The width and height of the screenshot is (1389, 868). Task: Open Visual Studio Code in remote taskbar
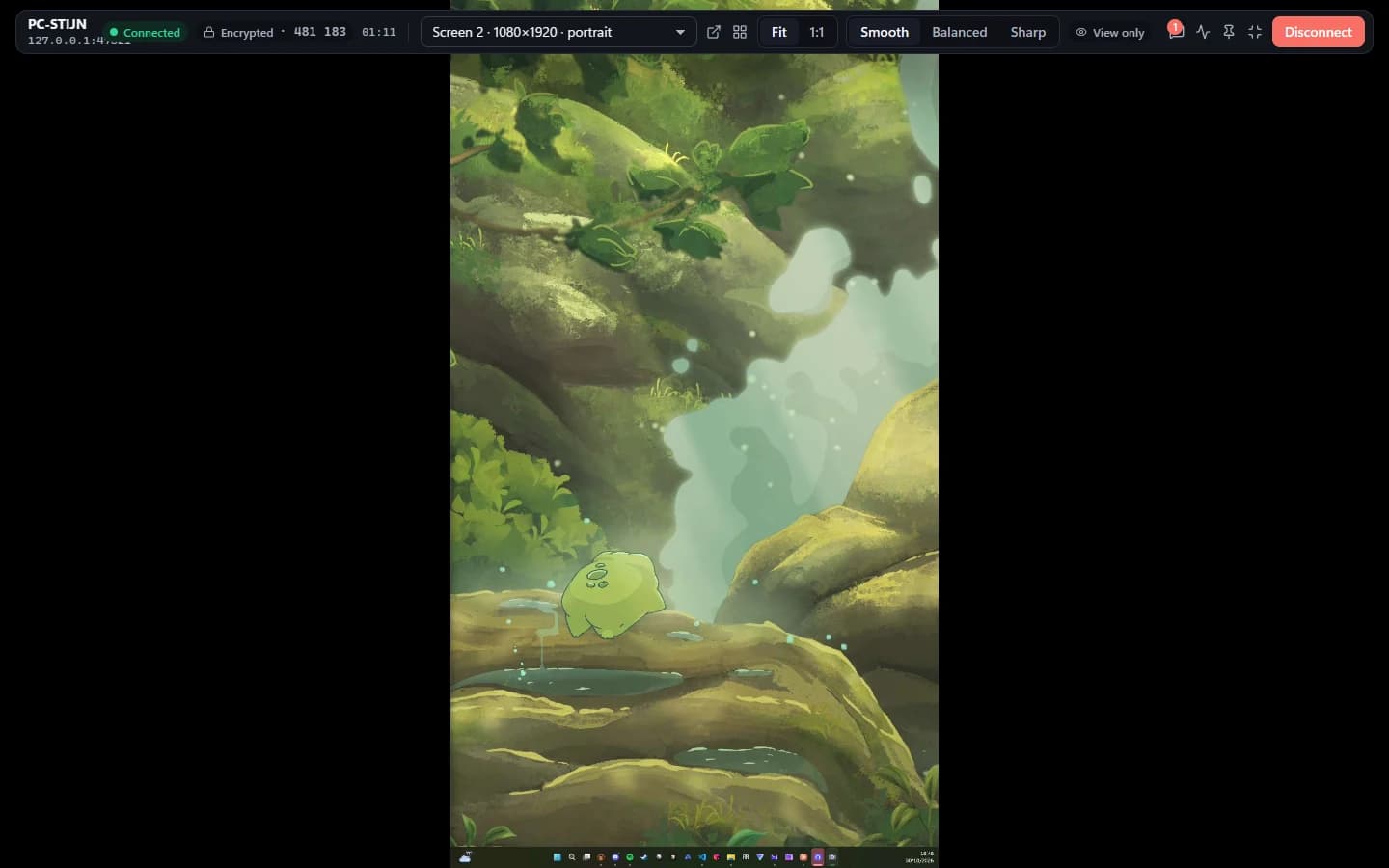(x=702, y=857)
